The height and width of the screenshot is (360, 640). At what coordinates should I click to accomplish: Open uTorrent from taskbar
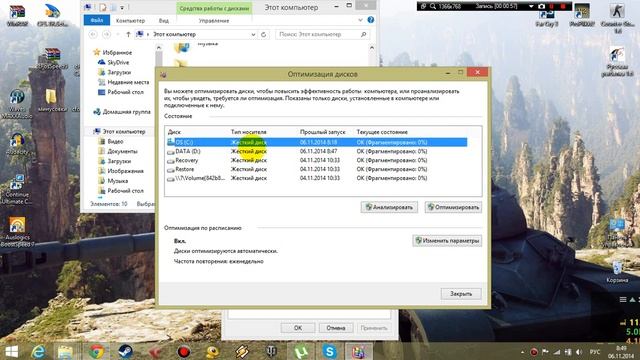coord(300,351)
